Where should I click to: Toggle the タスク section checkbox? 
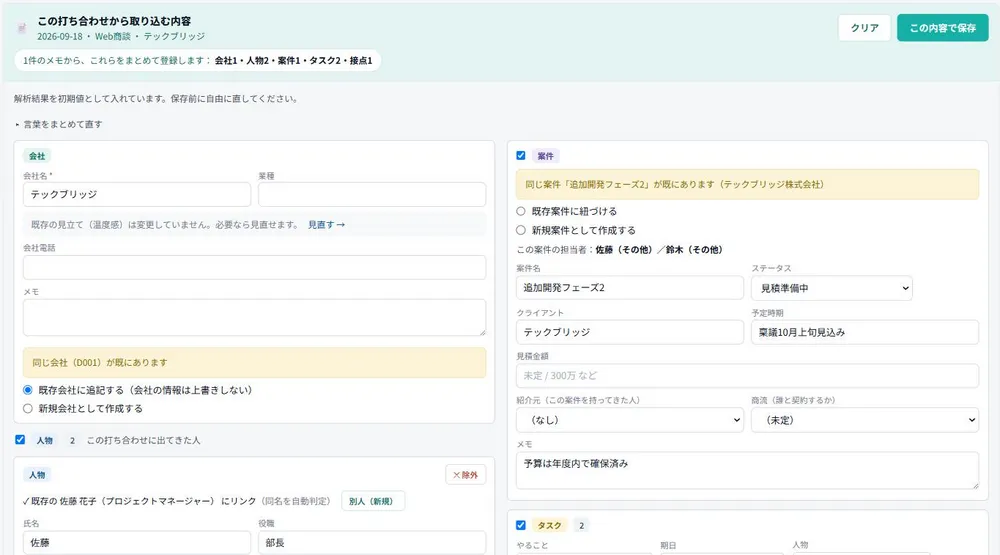coord(521,525)
